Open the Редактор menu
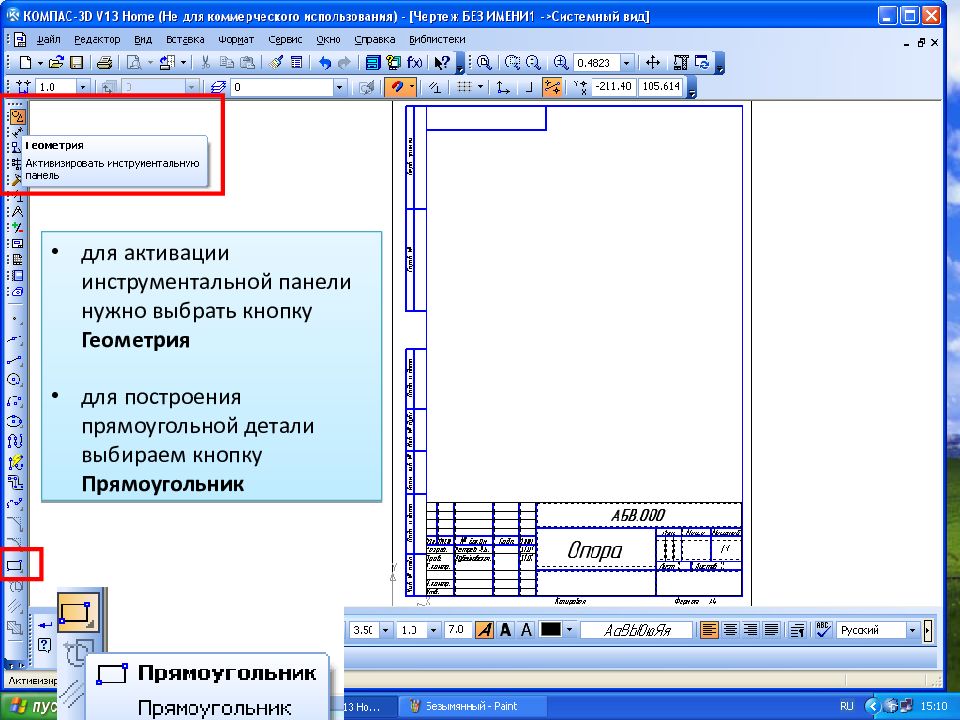The width and height of the screenshot is (960, 720). coord(97,39)
